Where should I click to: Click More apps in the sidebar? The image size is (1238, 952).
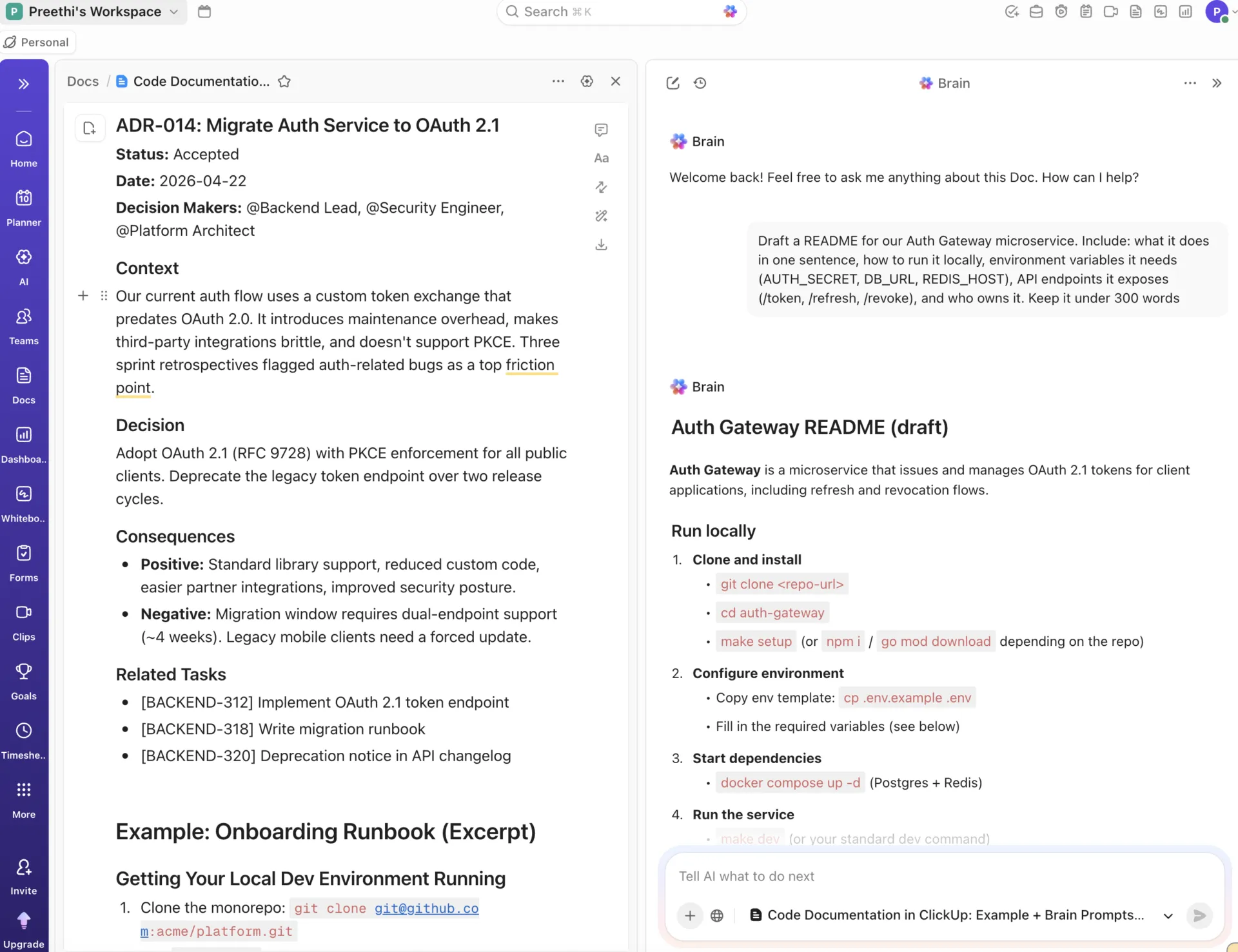pos(24,801)
